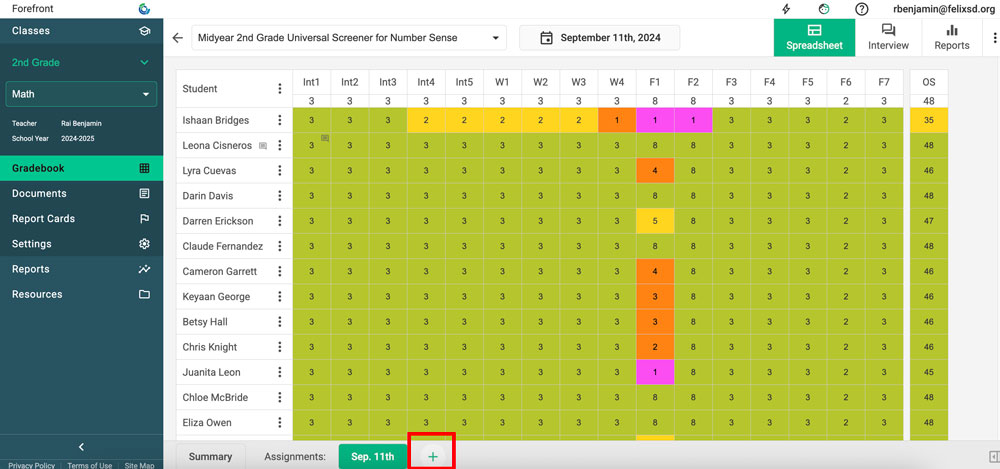1000x469 pixels.
Task: Open the help question mark icon
Action: point(862,9)
